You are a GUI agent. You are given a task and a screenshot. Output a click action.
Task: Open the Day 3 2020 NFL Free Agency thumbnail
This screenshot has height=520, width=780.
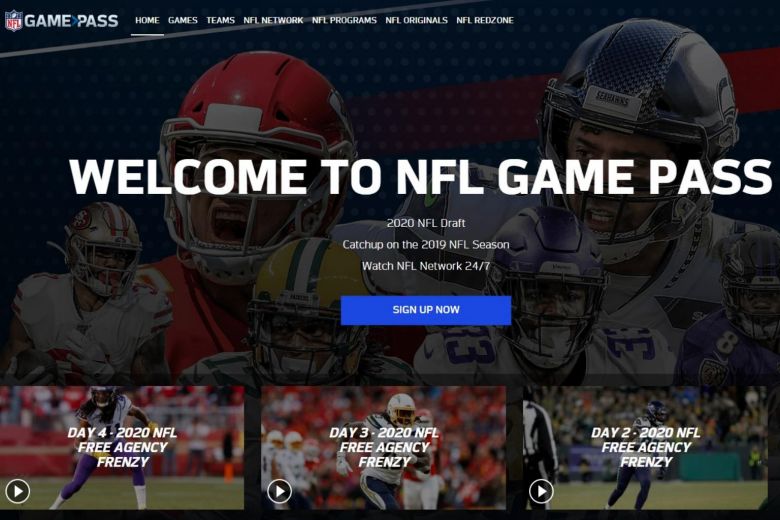[x=384, y=447]
